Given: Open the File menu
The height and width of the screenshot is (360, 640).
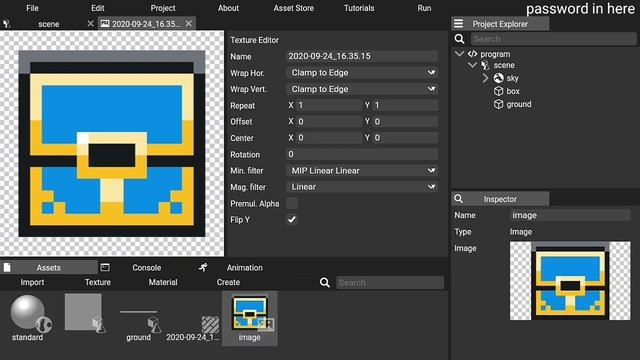Looking at the screenshot, I should 32,8.
